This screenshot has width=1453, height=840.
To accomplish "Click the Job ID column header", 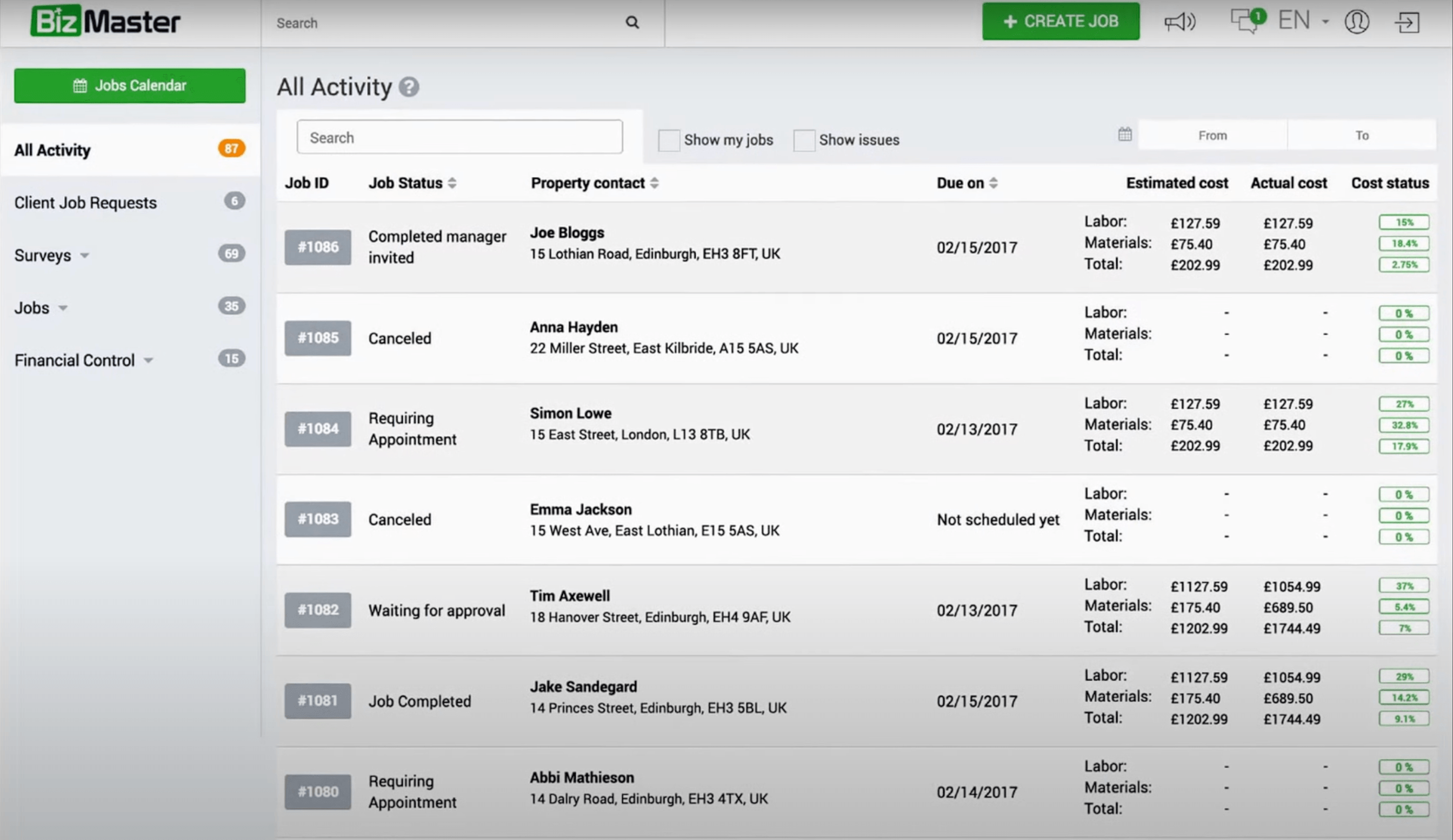I will (306, 183).
